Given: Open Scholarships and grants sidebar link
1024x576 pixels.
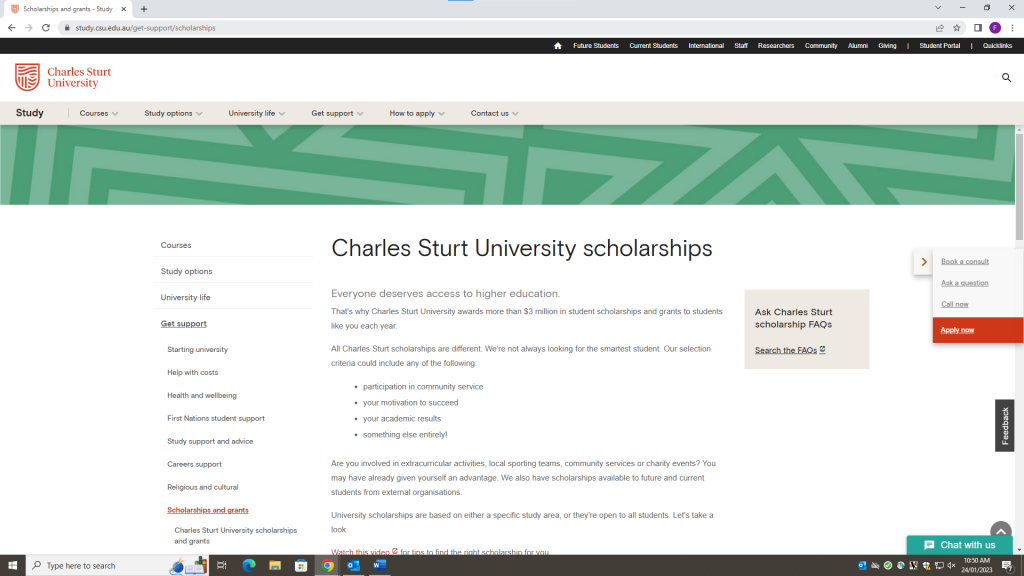Looking at the screenshot, I should tap(208, 510).
